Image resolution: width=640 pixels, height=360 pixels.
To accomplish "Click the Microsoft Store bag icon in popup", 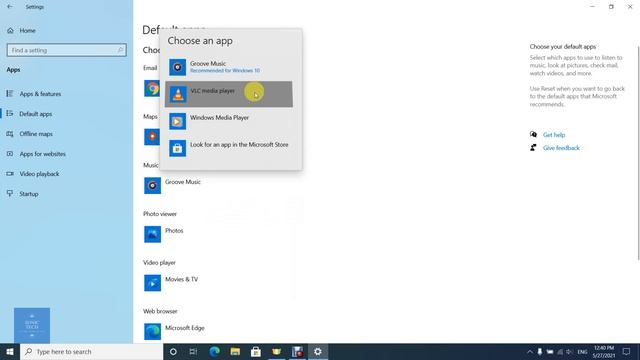I will (178, 148).
